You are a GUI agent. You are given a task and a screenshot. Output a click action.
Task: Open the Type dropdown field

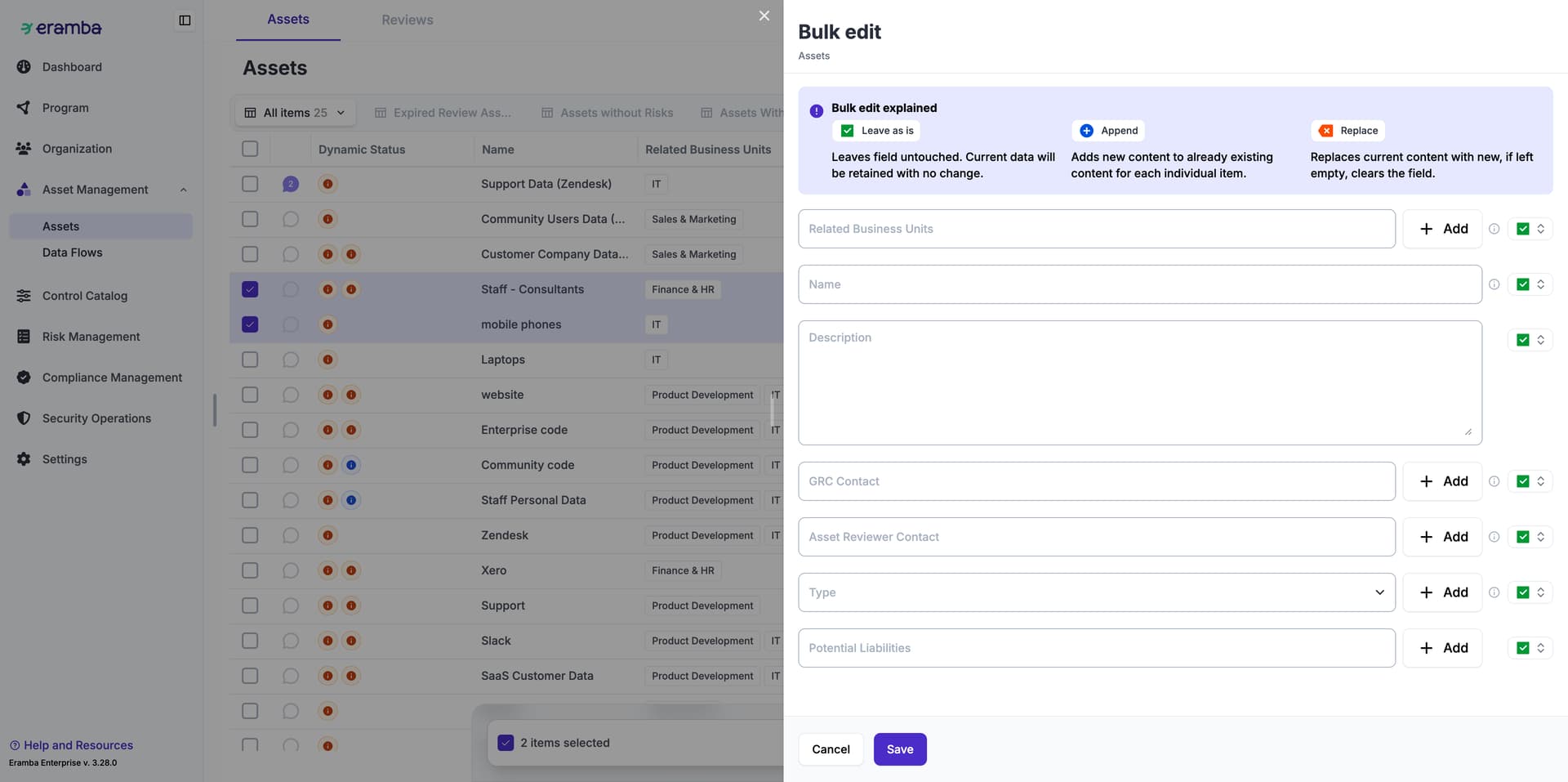tap(1096, 592)
